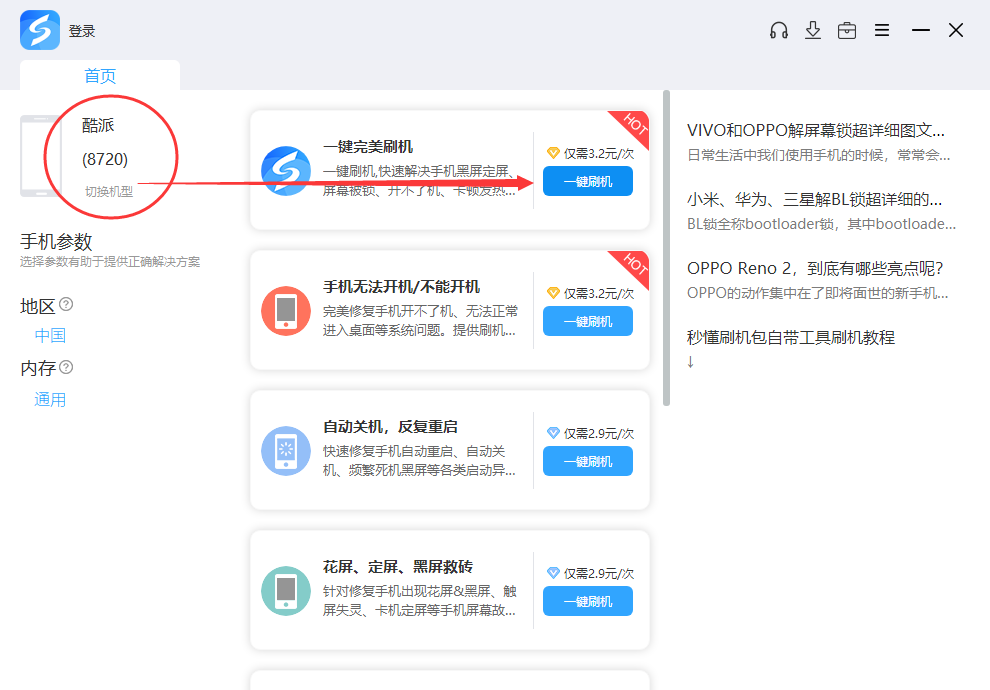The height and width of the screenshot is (690, 990).
Task: Click the app logo in the top left
Action: tap(40, 30)
